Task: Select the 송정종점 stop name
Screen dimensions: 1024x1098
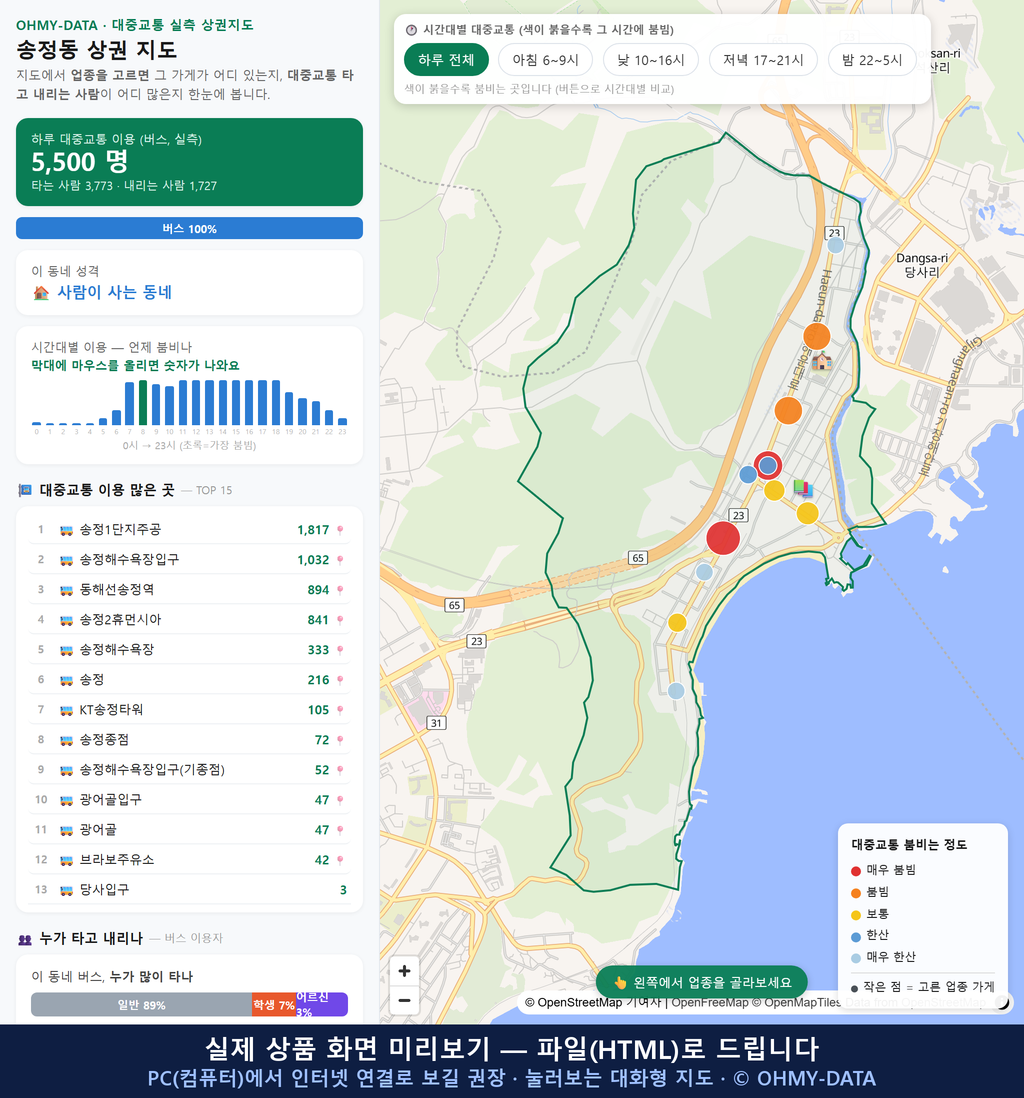Action: point(104,740)
